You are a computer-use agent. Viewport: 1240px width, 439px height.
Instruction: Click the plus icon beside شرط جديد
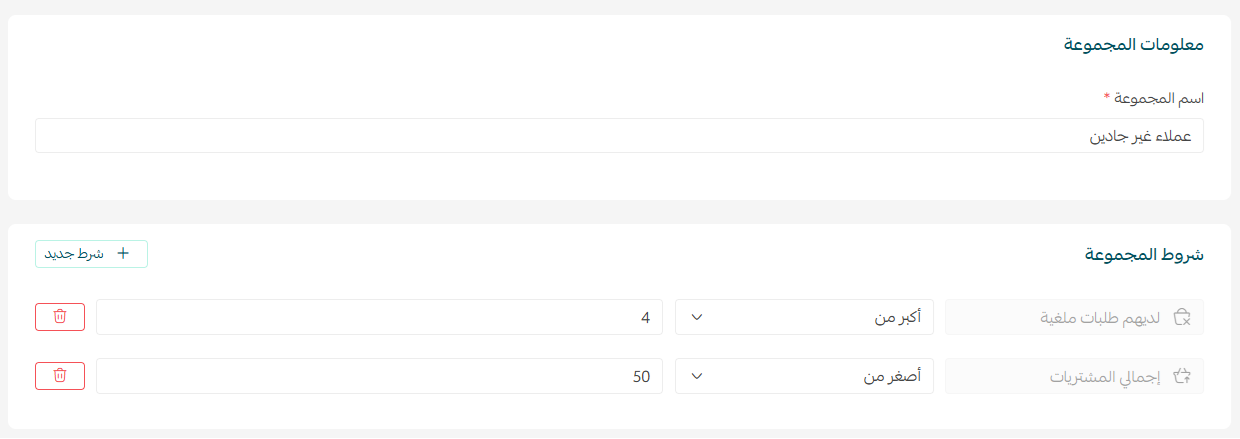click(x=123, y=254)
